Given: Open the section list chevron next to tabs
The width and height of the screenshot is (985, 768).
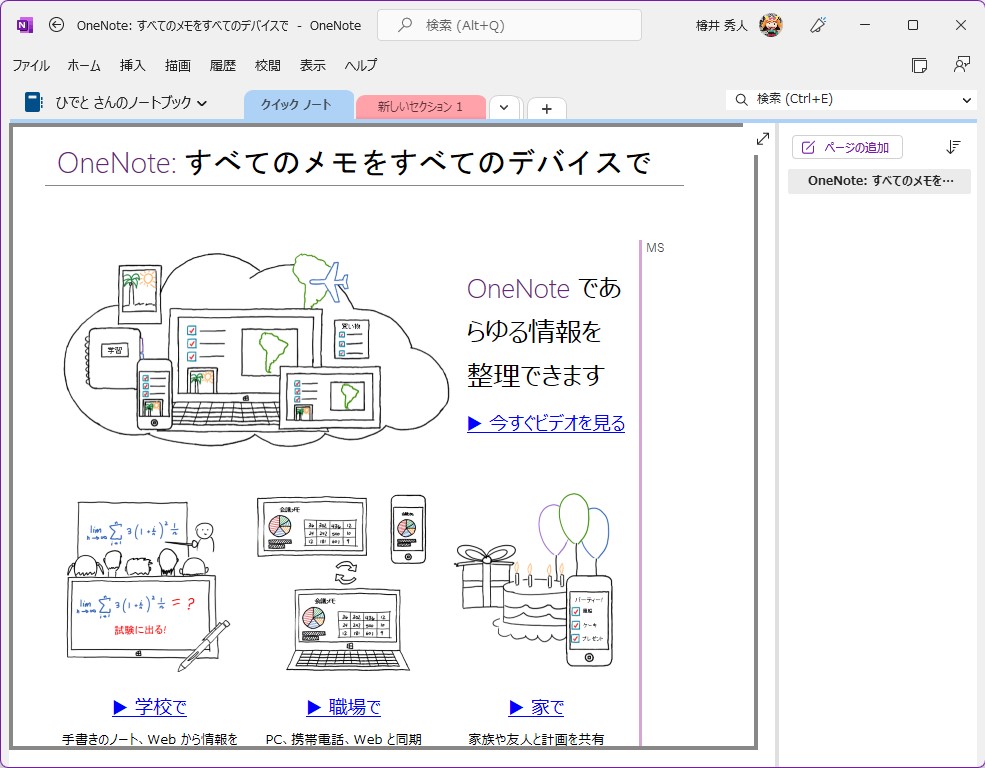Looking at the screenshot, I should point(505,107).
